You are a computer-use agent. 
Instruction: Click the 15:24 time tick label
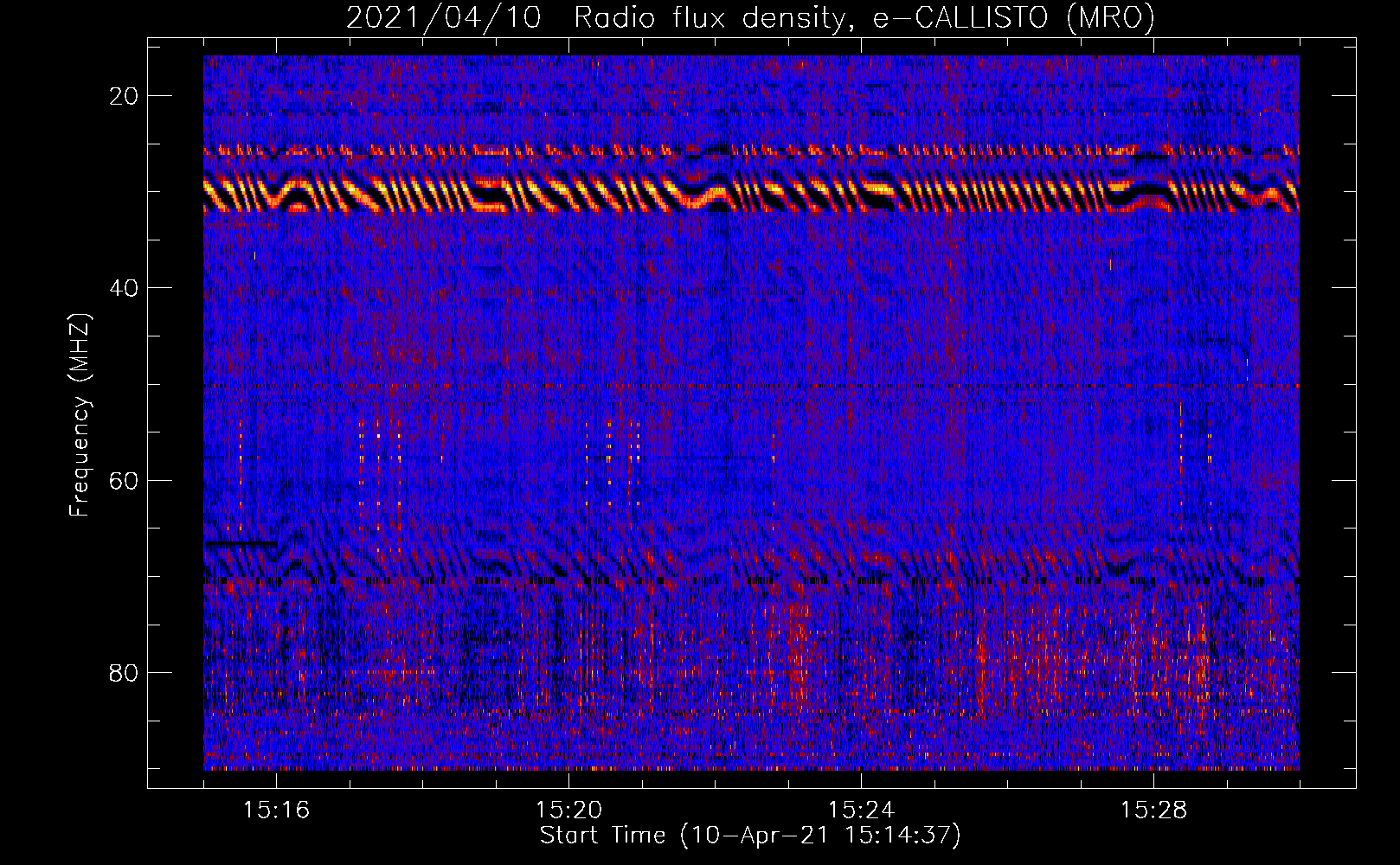coord(861,810)
